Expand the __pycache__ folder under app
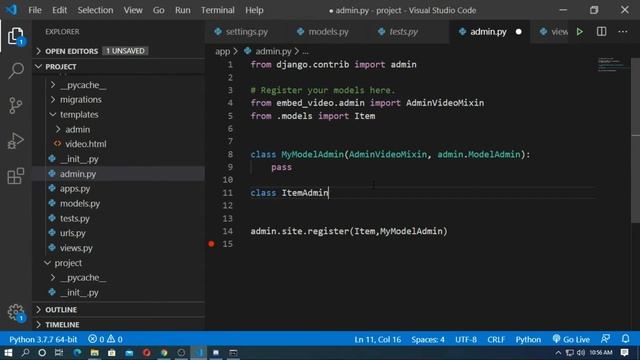The image size is (640, 360). pyautogui.click(x=83, y=85)
